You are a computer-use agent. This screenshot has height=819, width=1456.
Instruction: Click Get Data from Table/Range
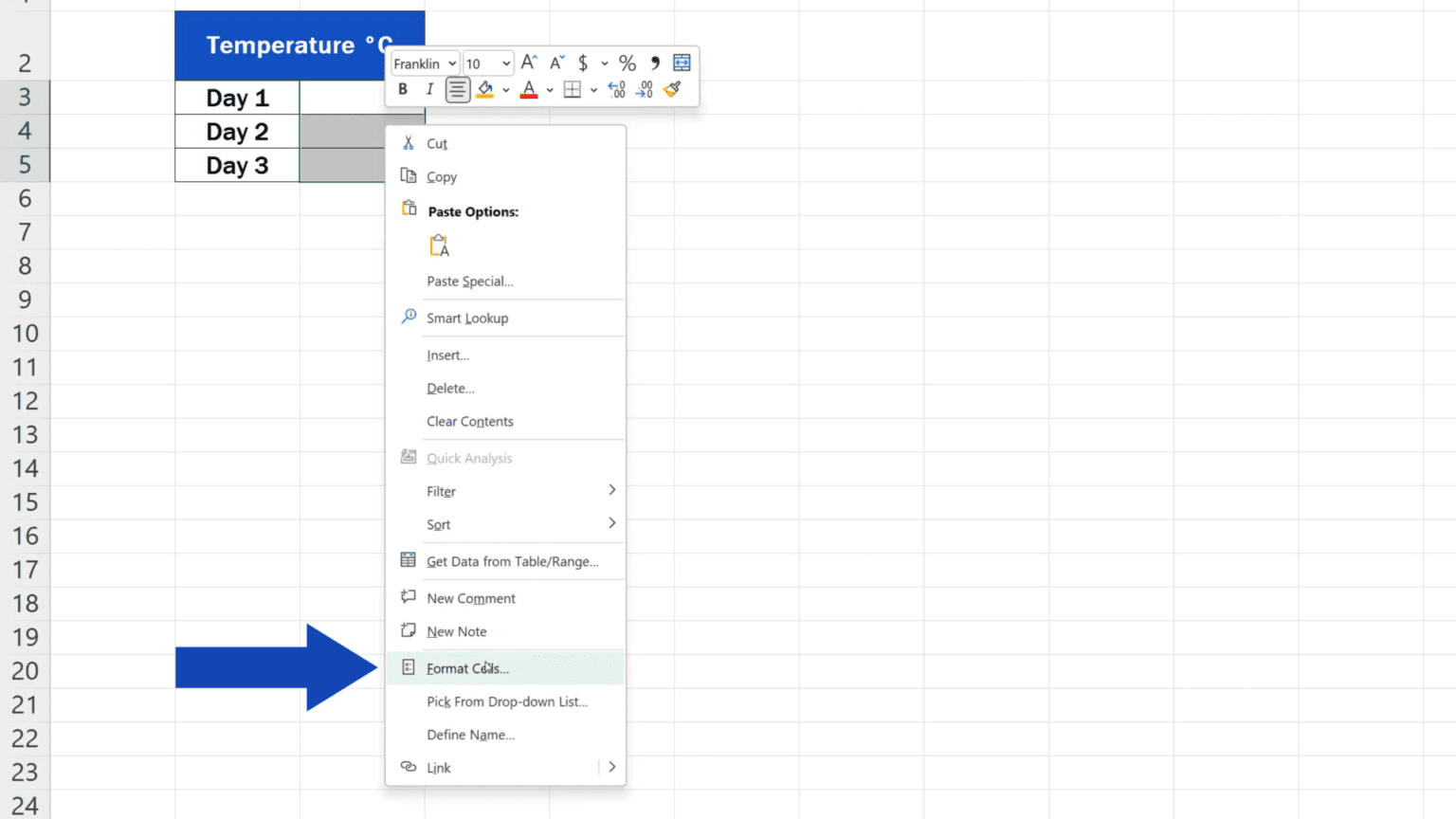512,561
